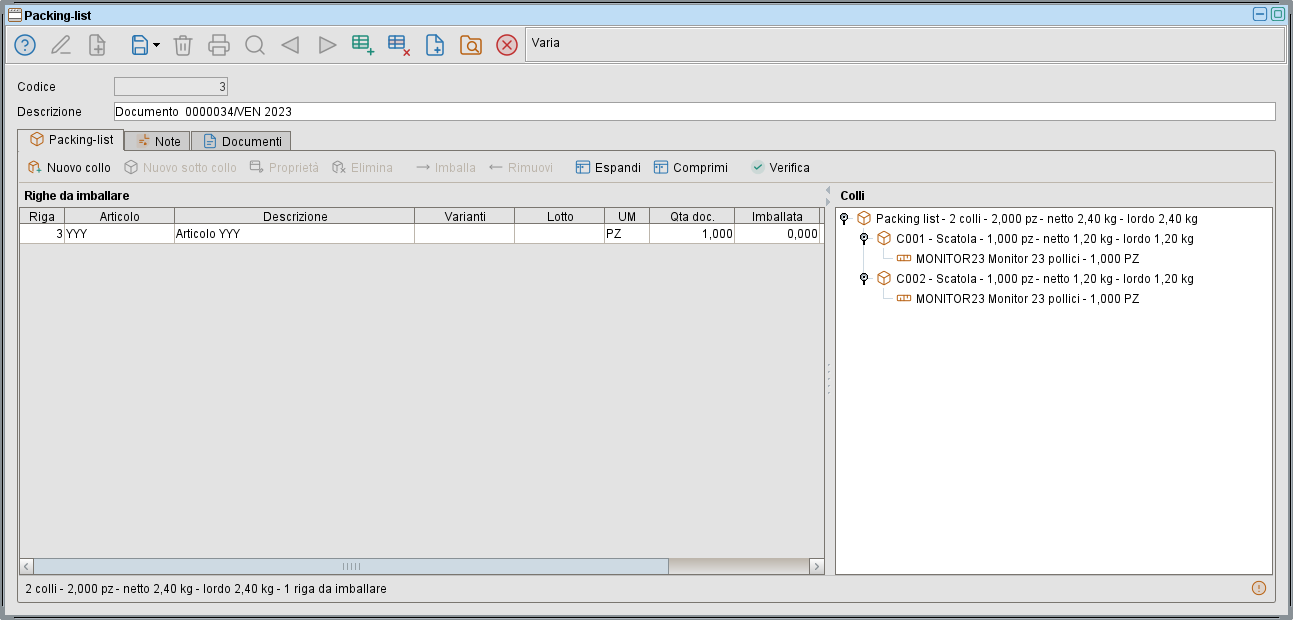
Task: Click the status bar summary text
Action: [x=206, y=589]
